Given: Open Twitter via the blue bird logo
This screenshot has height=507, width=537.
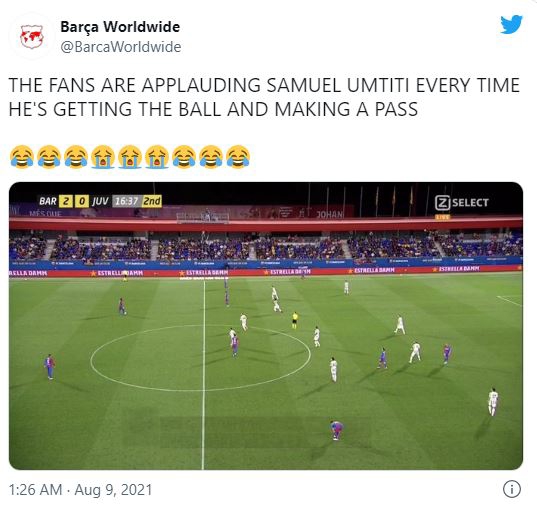Looking at the screenshot, I should point(511,25).
